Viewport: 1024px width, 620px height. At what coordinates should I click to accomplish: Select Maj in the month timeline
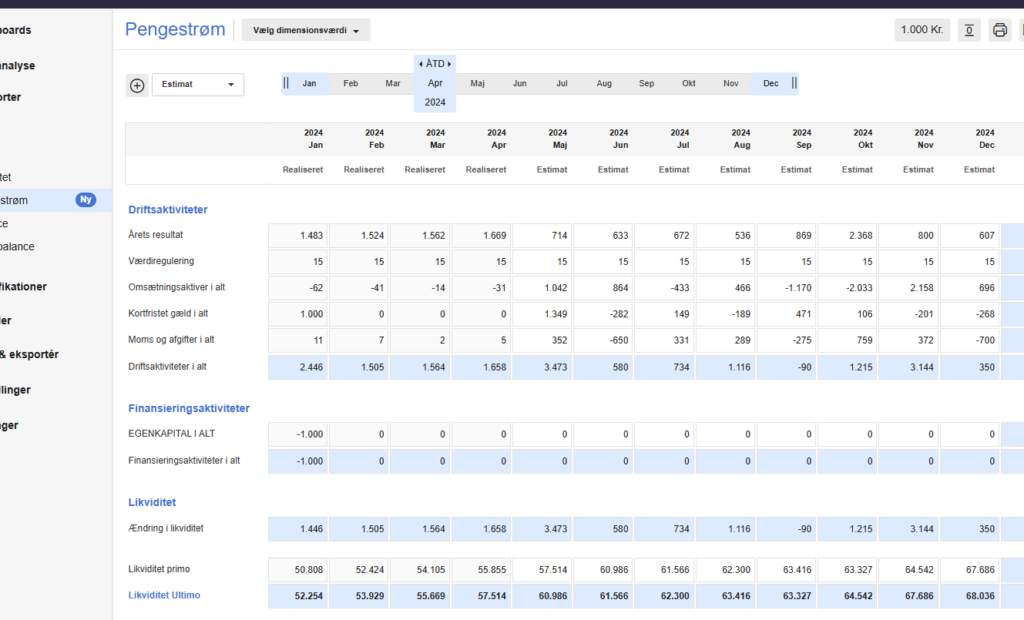click(477, 84)
